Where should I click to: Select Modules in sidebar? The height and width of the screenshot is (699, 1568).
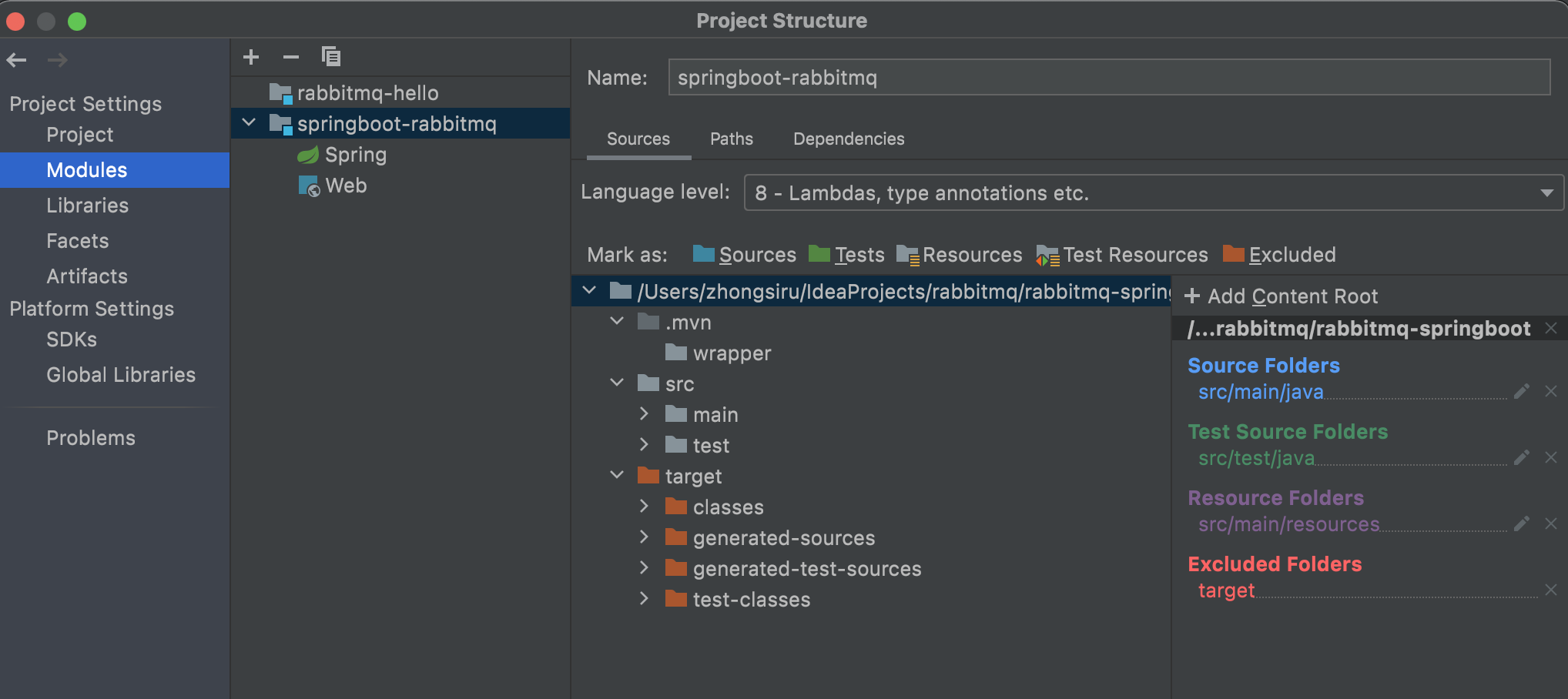point(115,170)
